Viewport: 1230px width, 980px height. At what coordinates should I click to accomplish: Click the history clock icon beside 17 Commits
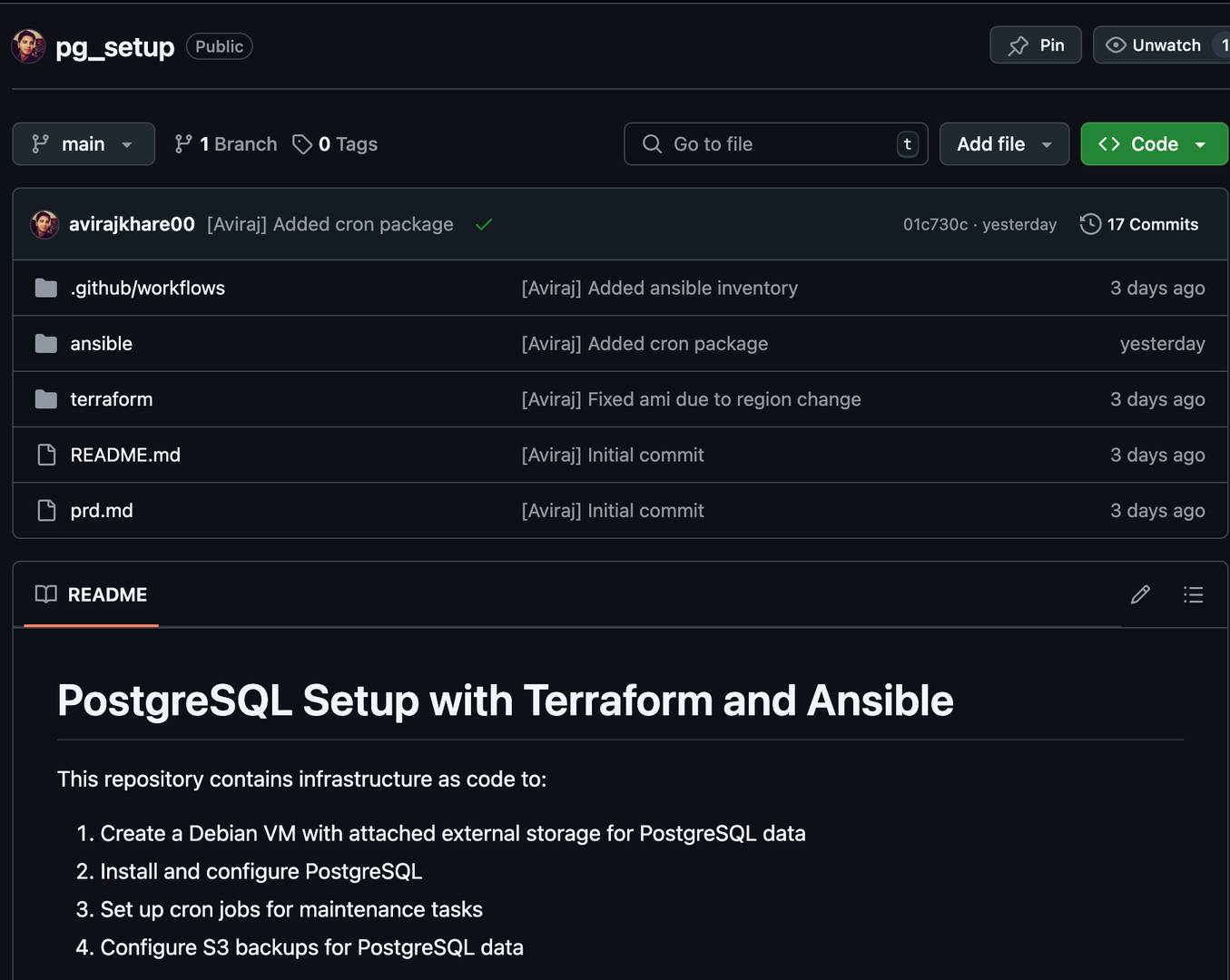click(1090, 224)
